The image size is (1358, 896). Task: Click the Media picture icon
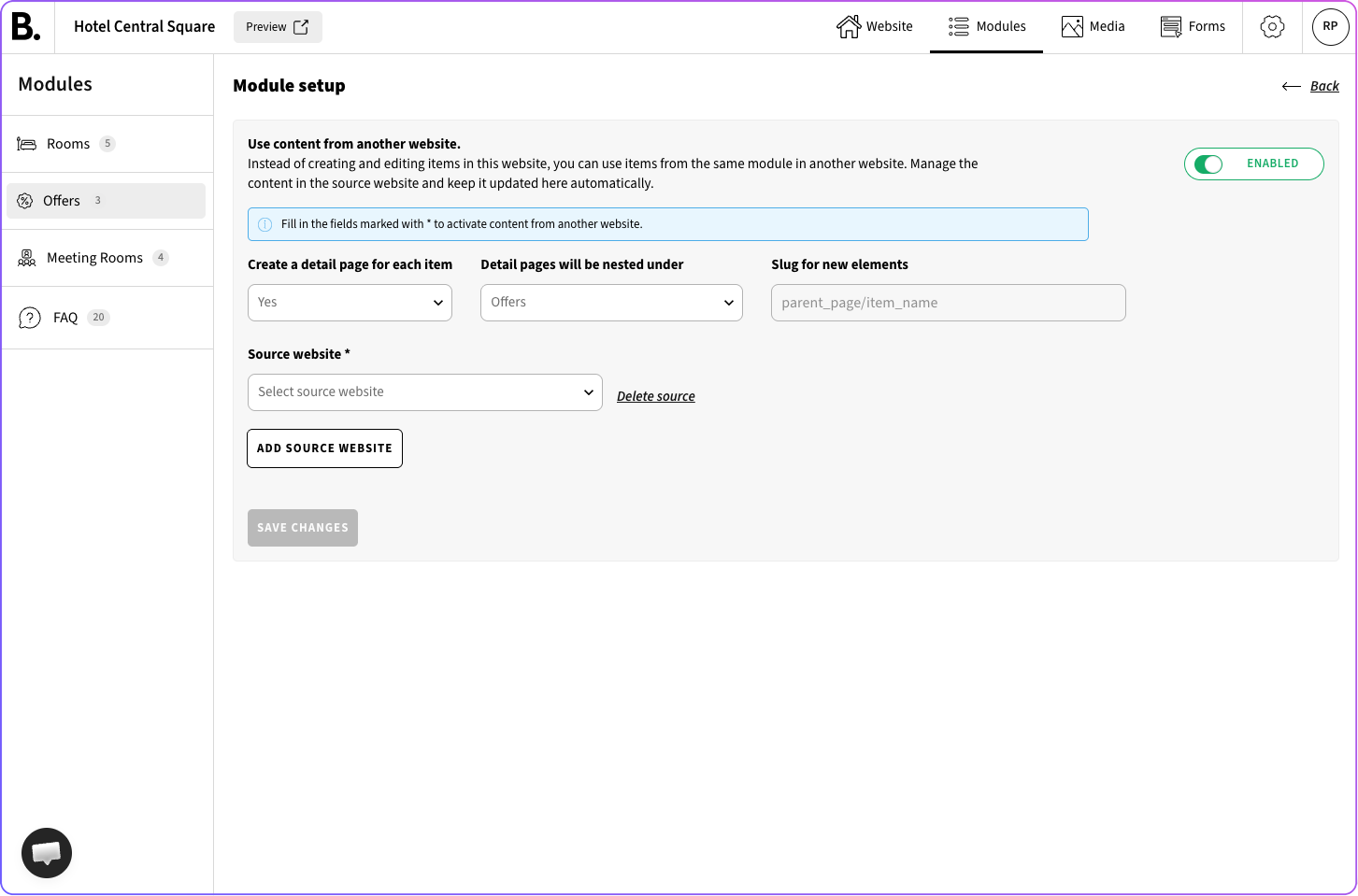tap(1072, 27)
